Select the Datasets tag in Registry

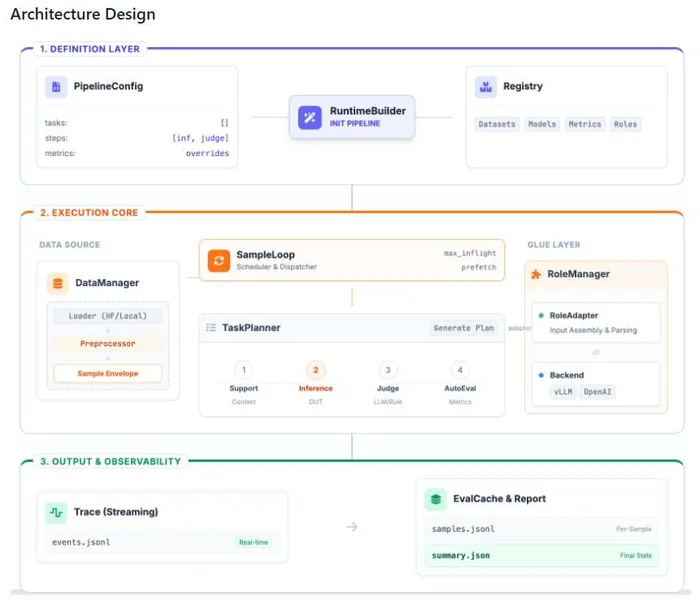pyautogui.click(x=497, y=124)
